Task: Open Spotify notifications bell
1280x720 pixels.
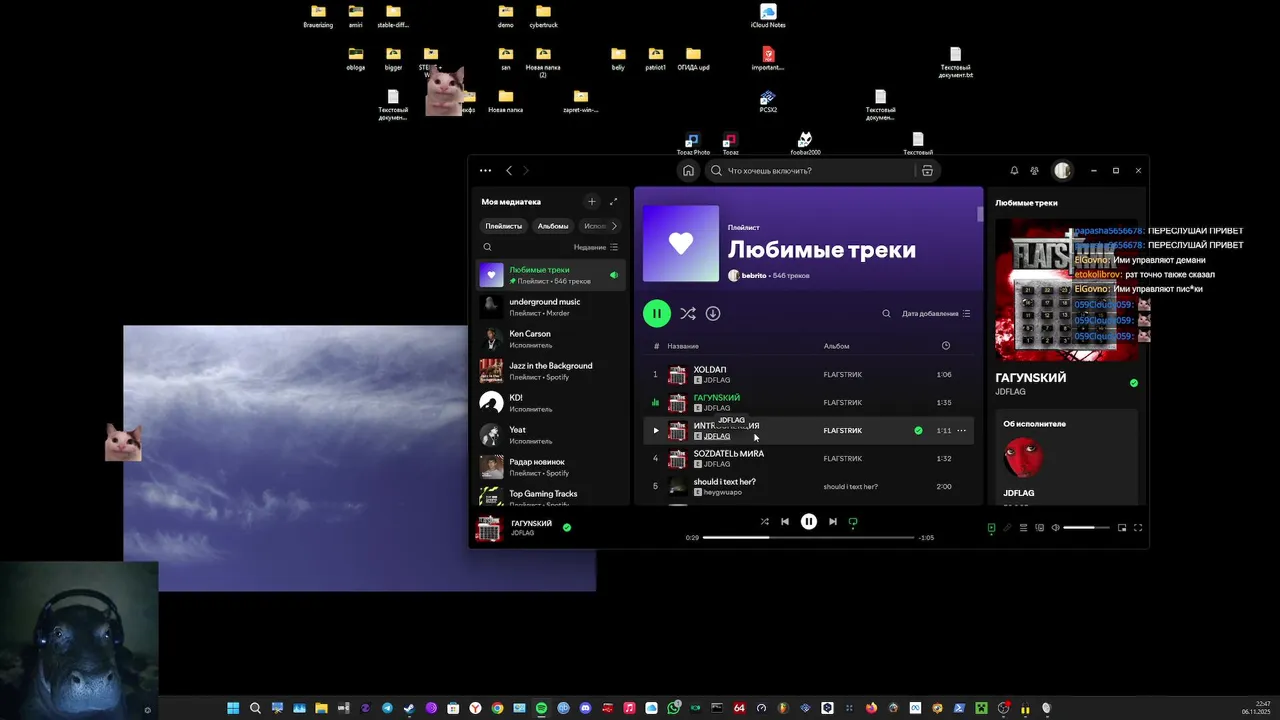Action: [x=1014, y=171]
